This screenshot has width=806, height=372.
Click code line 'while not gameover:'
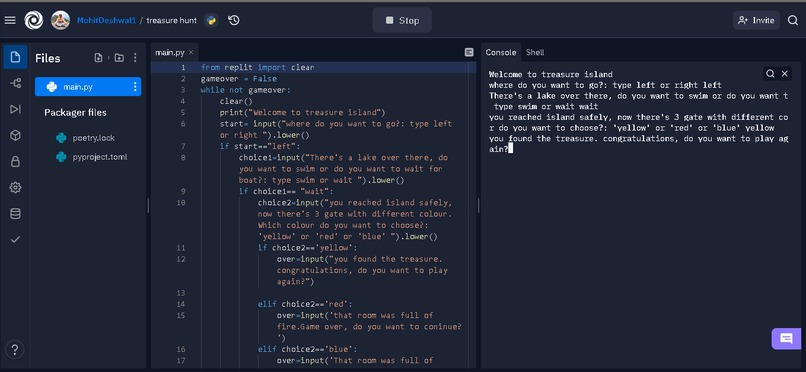tap(246, 90)
